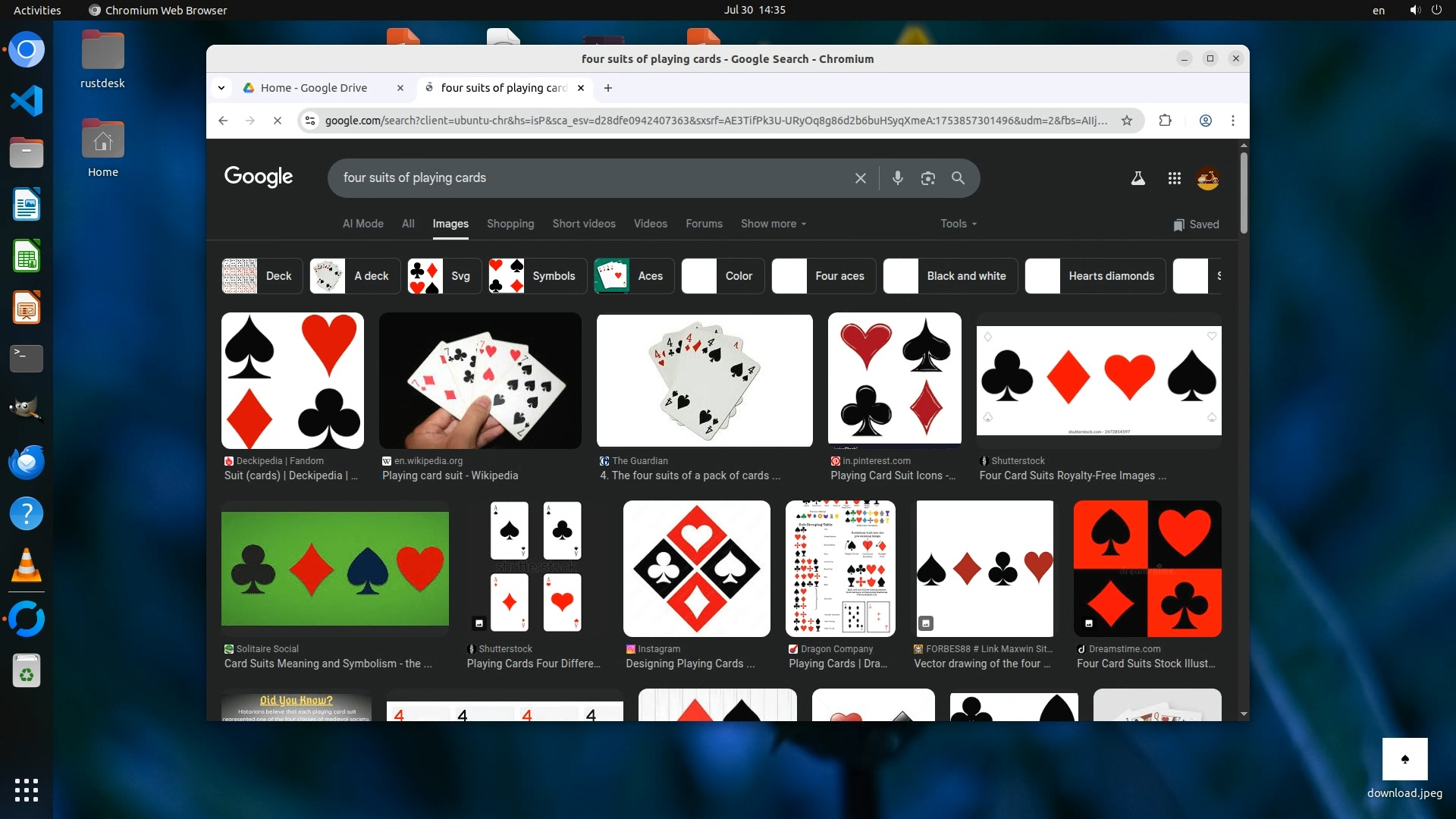Click the voice search microphone icon
Screen dimensions: 1456x819
click(x=897, y=177)
